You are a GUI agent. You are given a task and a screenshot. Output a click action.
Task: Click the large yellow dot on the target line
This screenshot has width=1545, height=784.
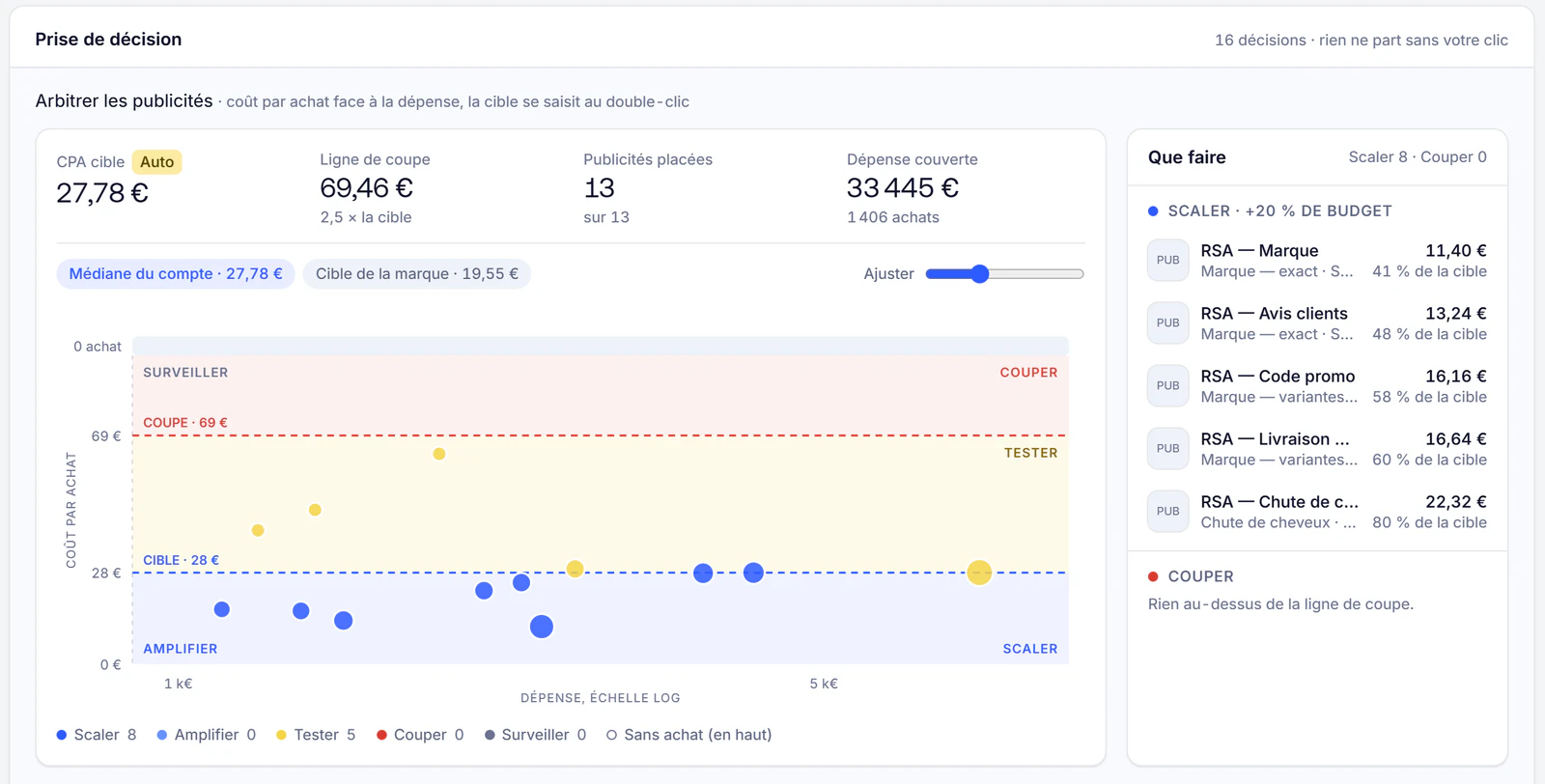(979, 573)
